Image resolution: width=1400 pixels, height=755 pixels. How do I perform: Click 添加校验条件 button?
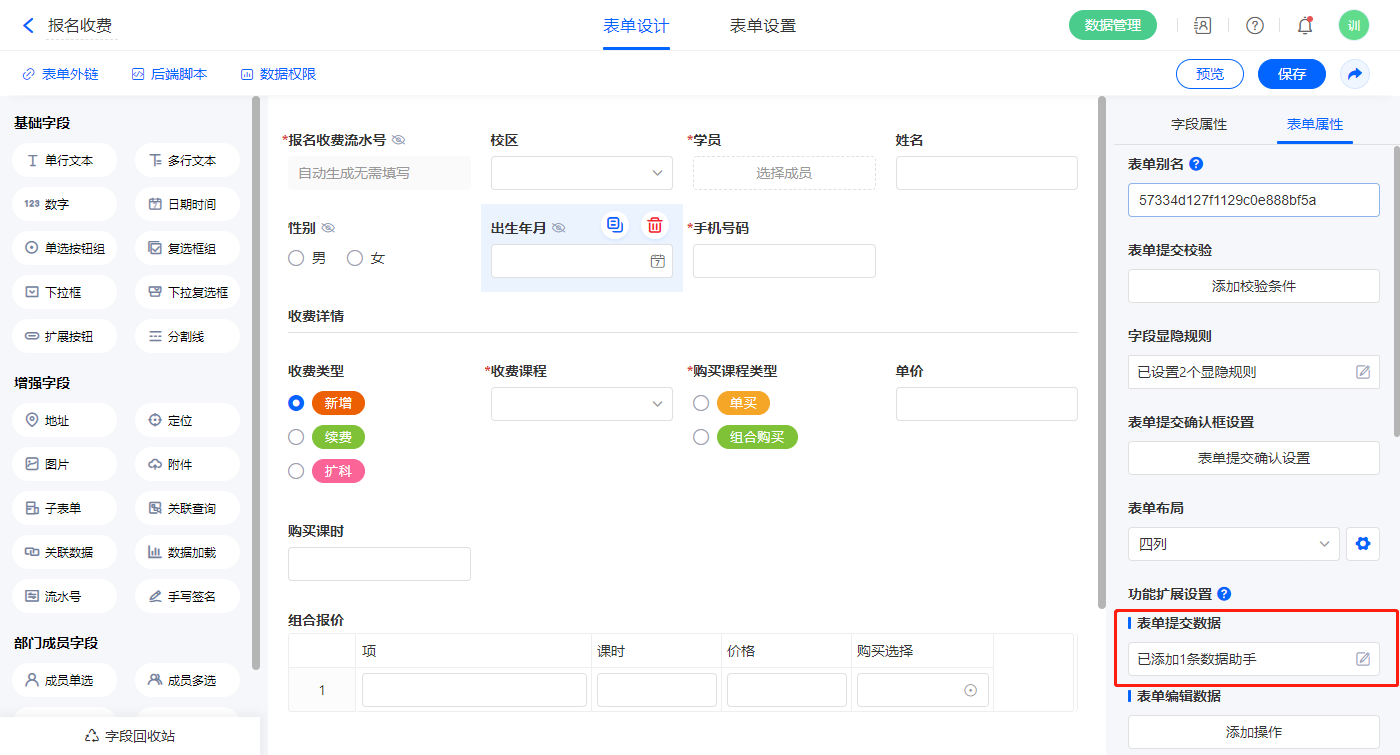point(1253,286)
